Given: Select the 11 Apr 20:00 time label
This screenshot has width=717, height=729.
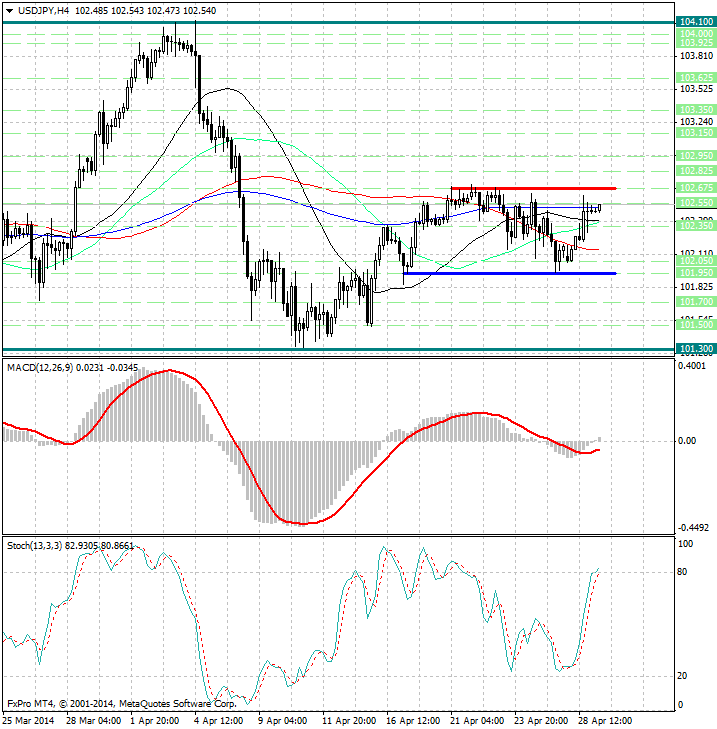Looking at the screenshot, I should click(x=349, y=721).
